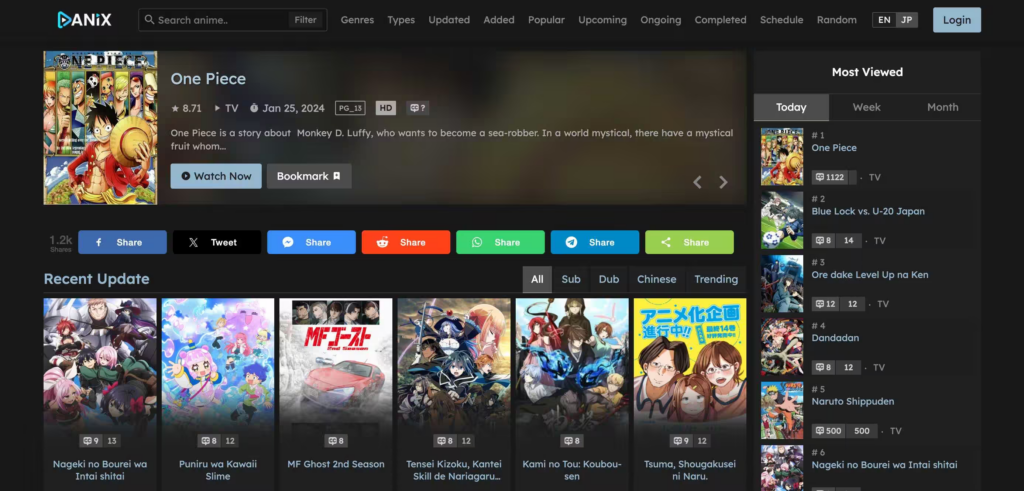Click the Watch Now button
The image size is (1024, 491).
pos(216,176)
